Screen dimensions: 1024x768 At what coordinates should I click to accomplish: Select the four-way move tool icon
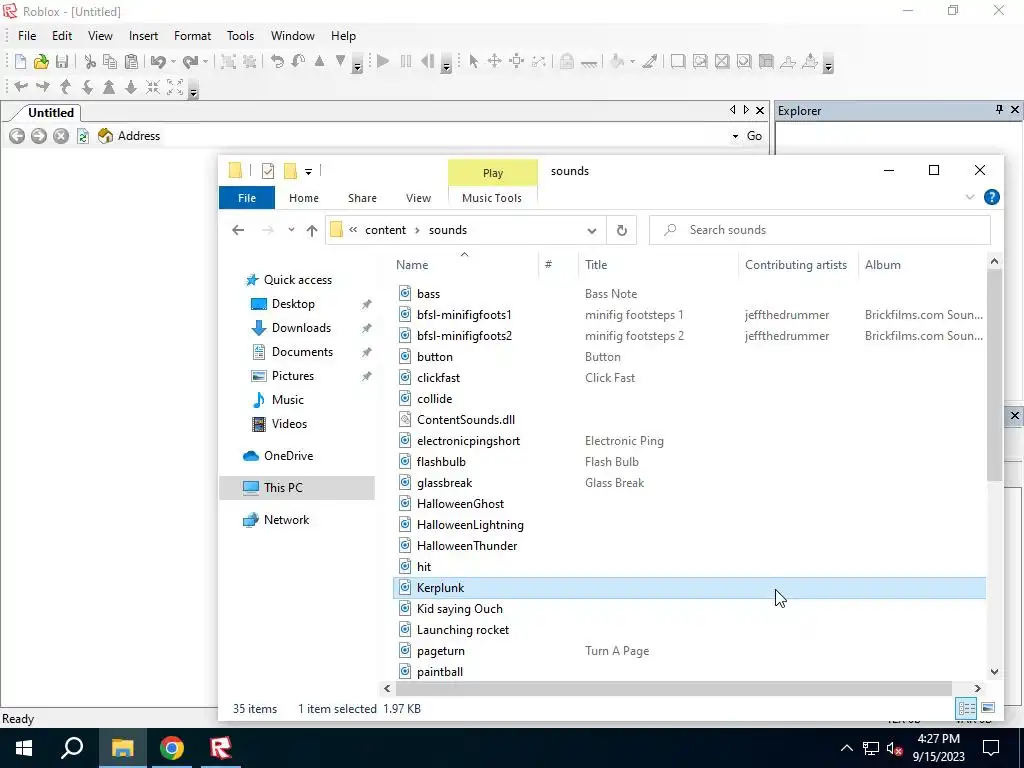[x=494, y=61]
